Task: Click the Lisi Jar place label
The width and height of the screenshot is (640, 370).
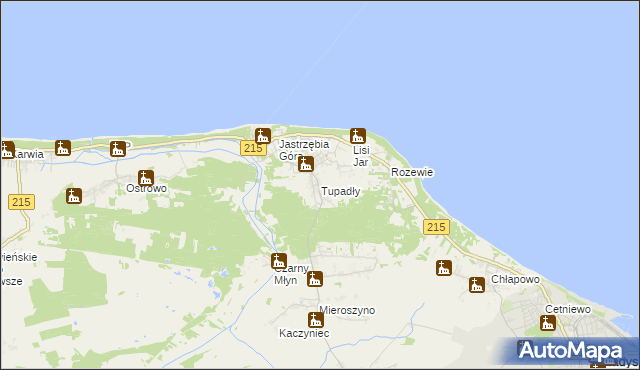Action: point(361,156)
